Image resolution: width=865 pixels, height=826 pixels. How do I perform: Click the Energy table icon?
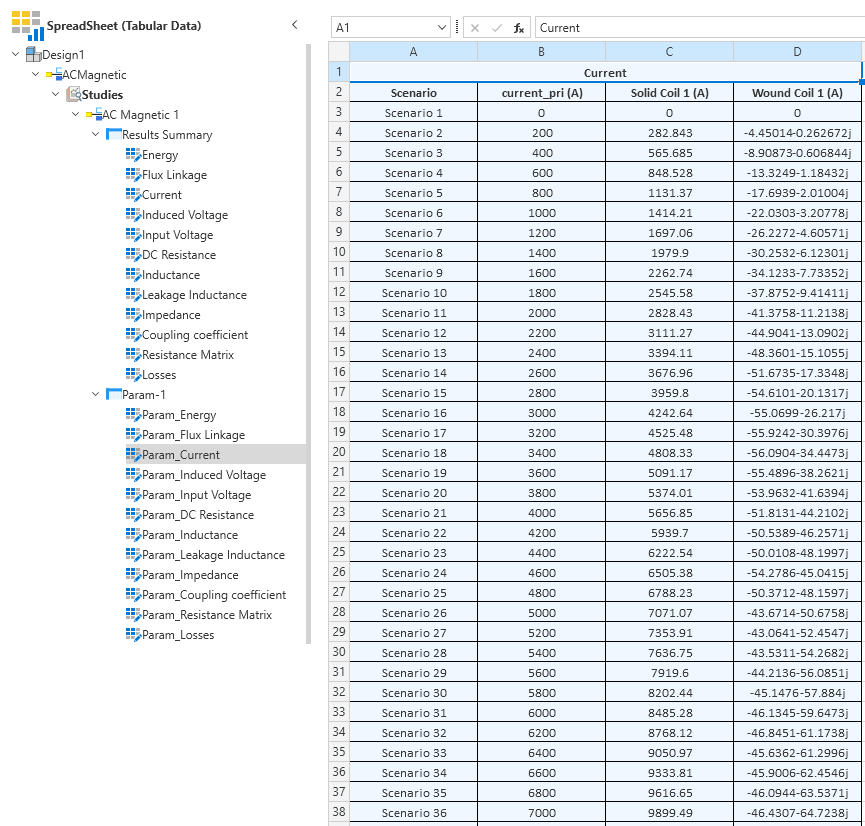[x=134, y=155]
